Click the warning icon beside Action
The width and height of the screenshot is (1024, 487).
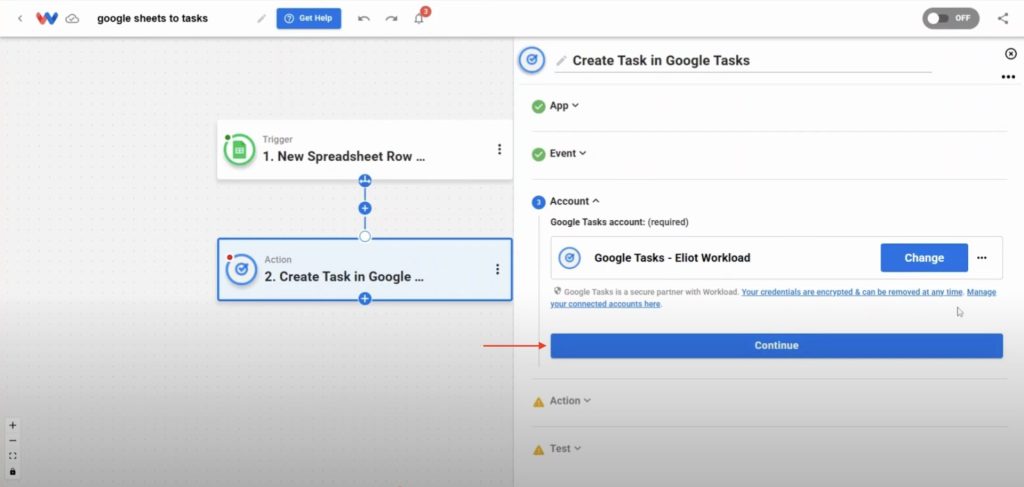click(x=538, y=401)
